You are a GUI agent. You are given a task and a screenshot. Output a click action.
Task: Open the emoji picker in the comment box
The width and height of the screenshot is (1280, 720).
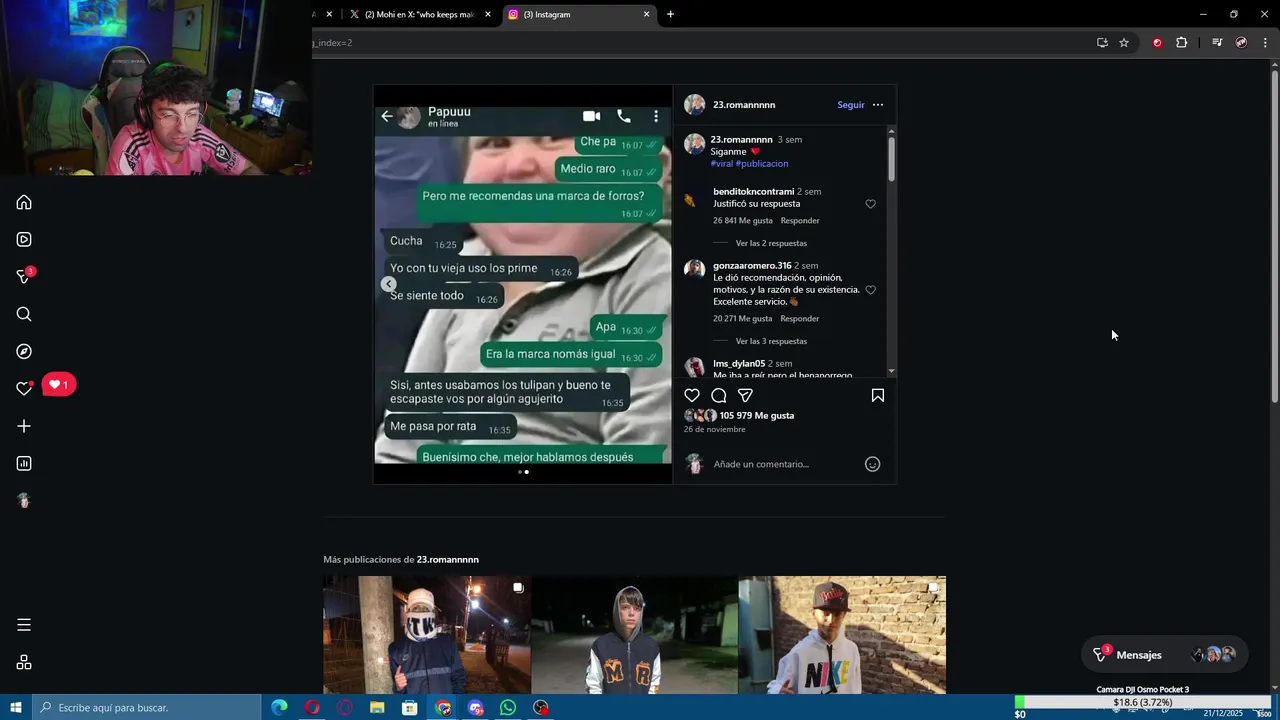[872, 464]
